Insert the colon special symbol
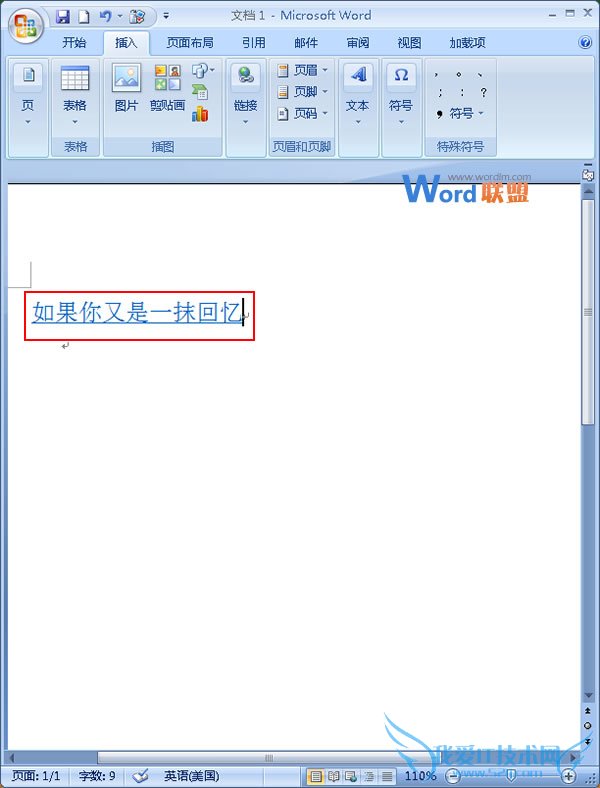Screen dimensions: 600x788 click(462, 92)
